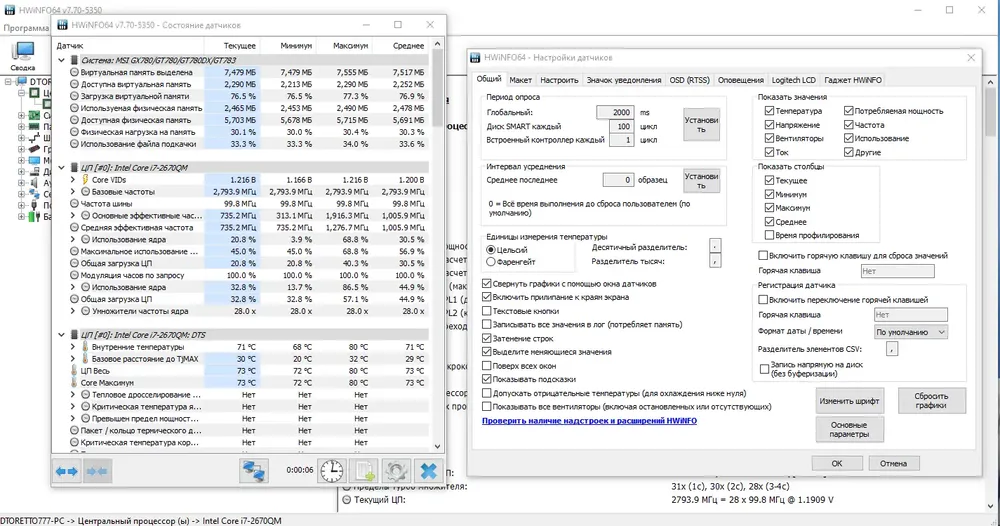Click the Сбросить графики button

[931, 401]
